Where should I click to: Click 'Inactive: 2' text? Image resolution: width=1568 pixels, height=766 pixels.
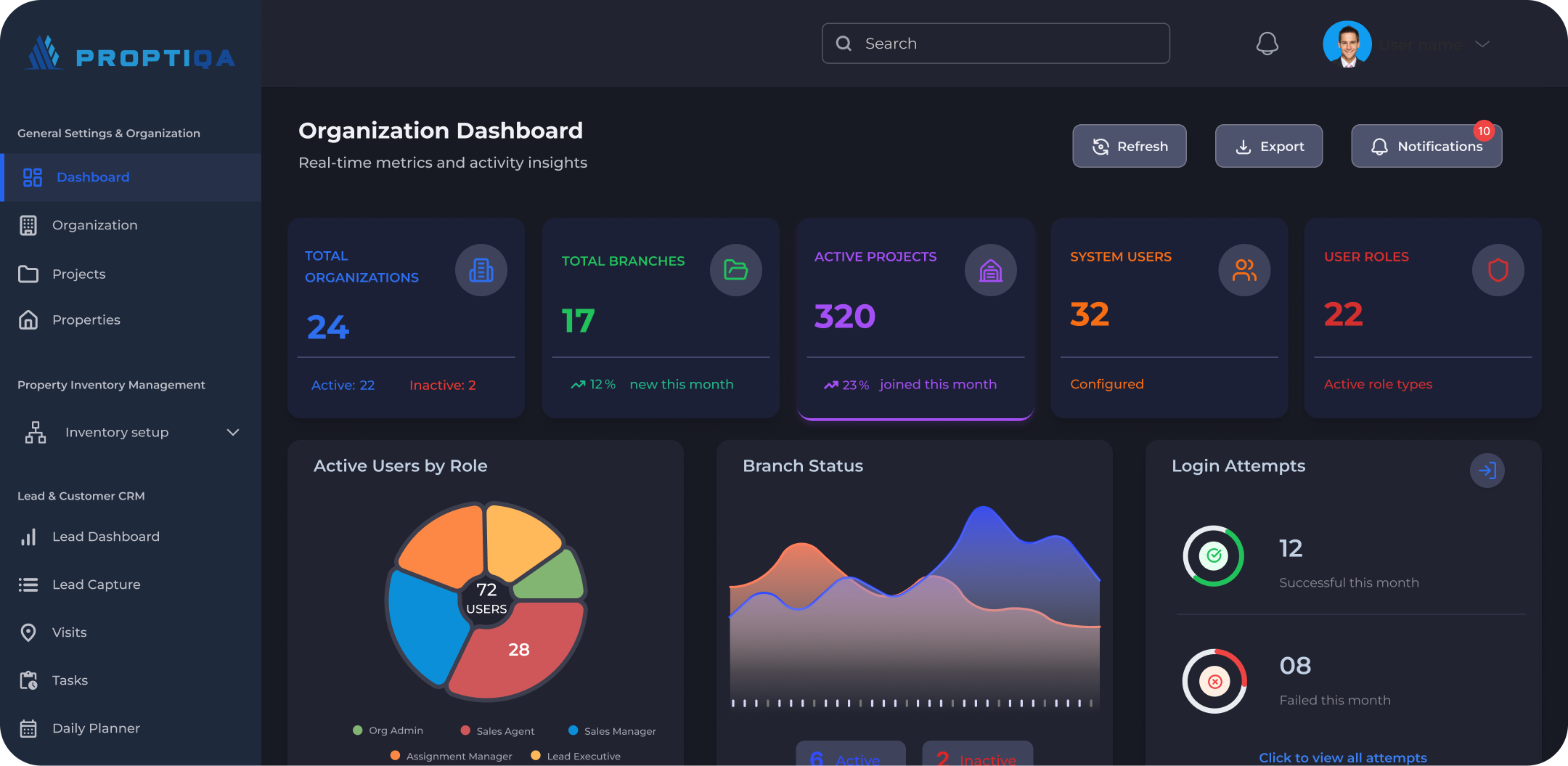443,385
